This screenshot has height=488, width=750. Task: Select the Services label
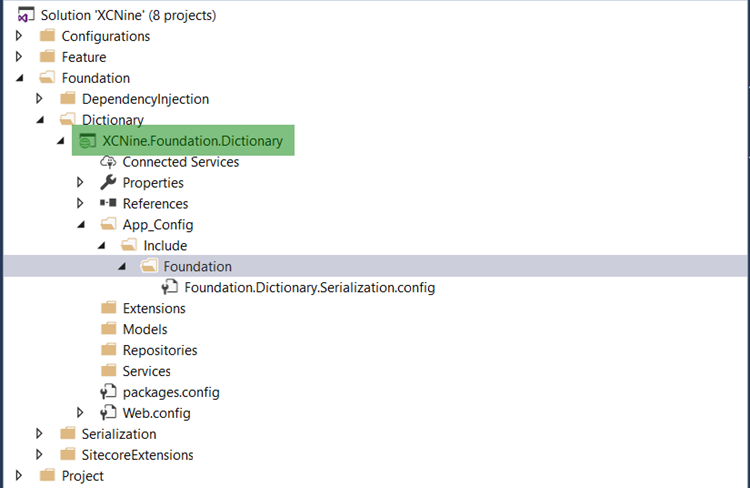[x=146, y=371]
